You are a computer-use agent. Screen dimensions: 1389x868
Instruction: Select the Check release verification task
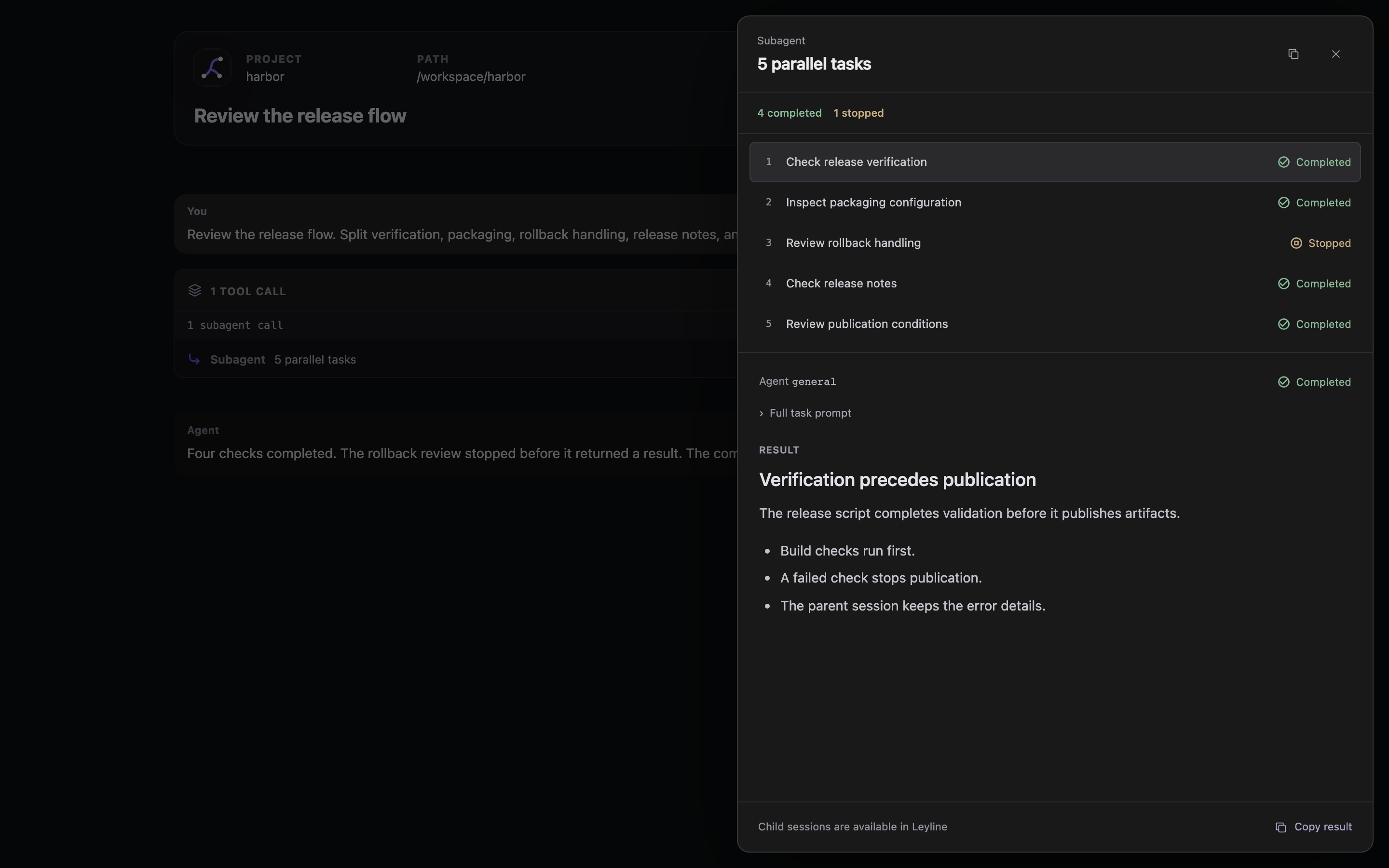(x=1055, y=162)
